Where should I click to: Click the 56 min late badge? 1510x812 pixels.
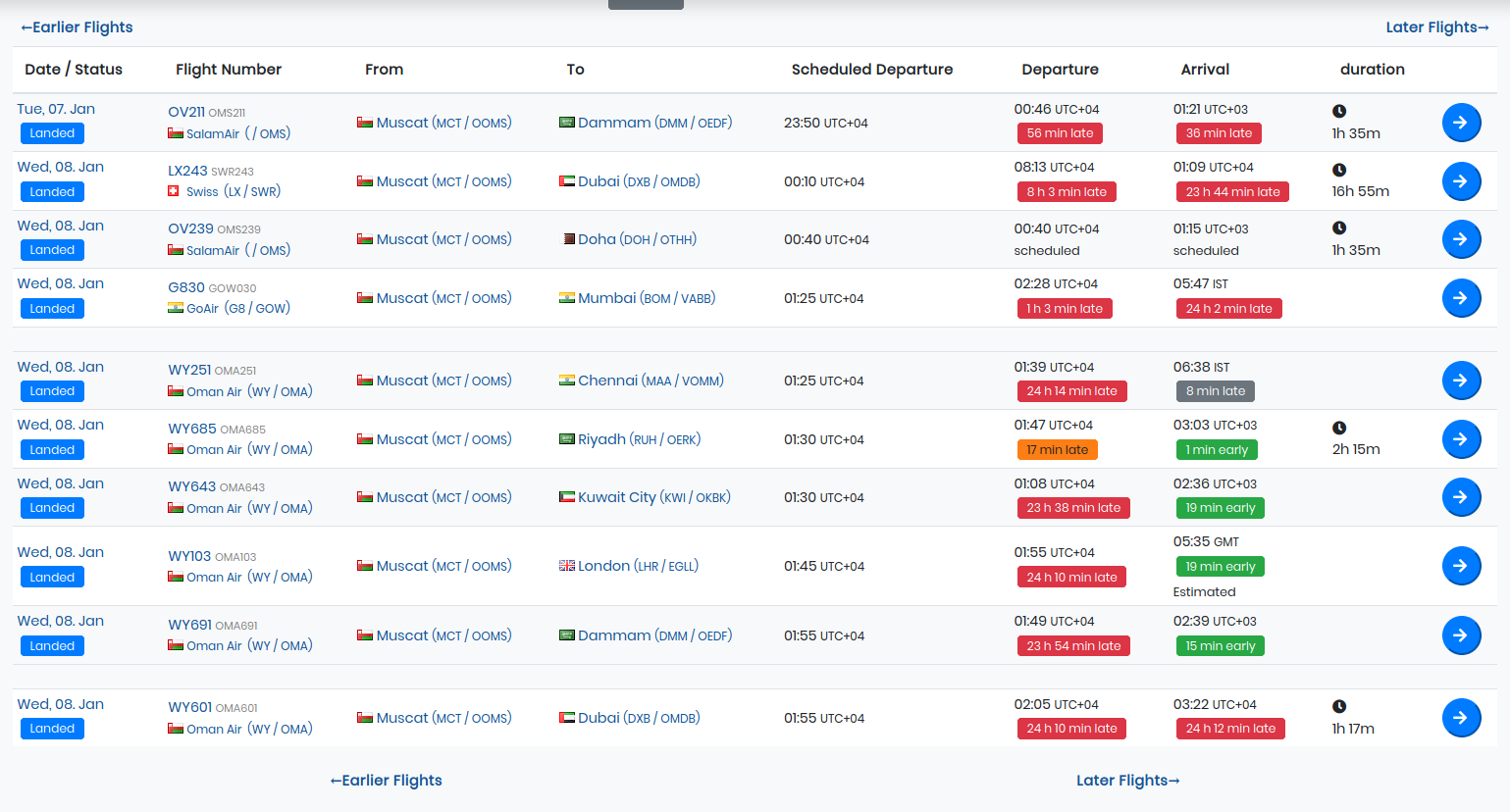coord(1060,133)
